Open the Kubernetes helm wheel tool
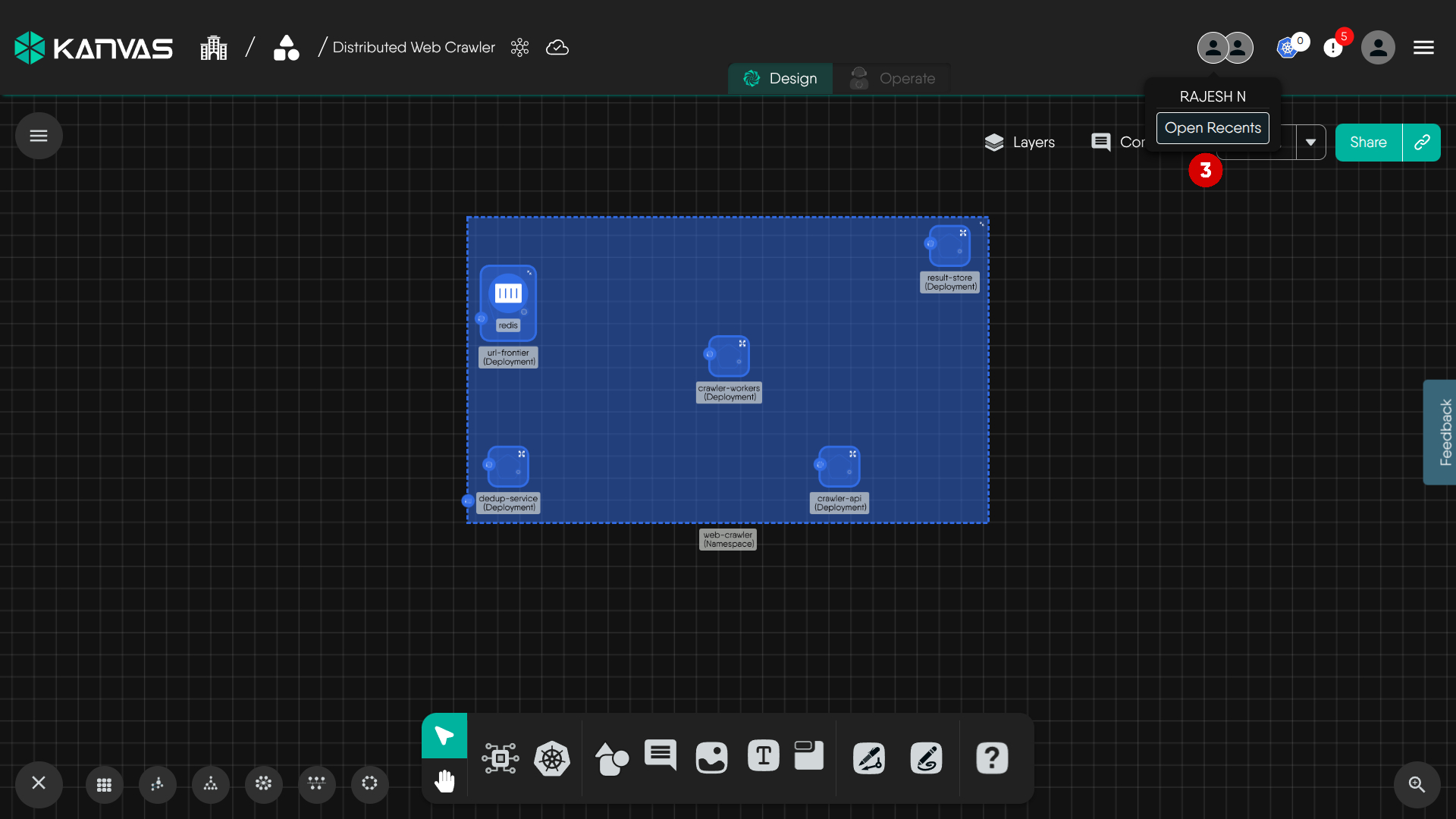Viewport: 1456px width, 819px height. click(552, 758)
